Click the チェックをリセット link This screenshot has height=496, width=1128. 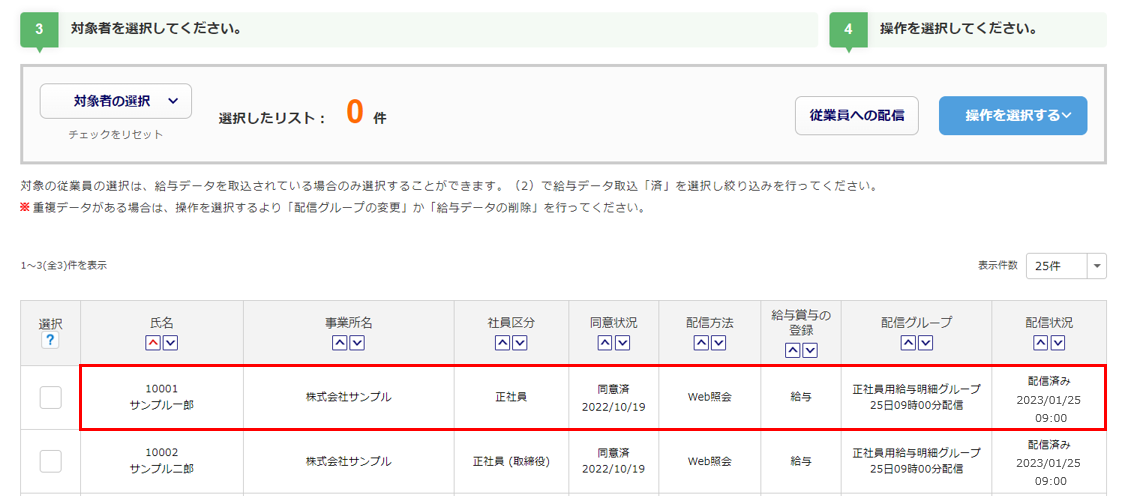click(116, 135)
